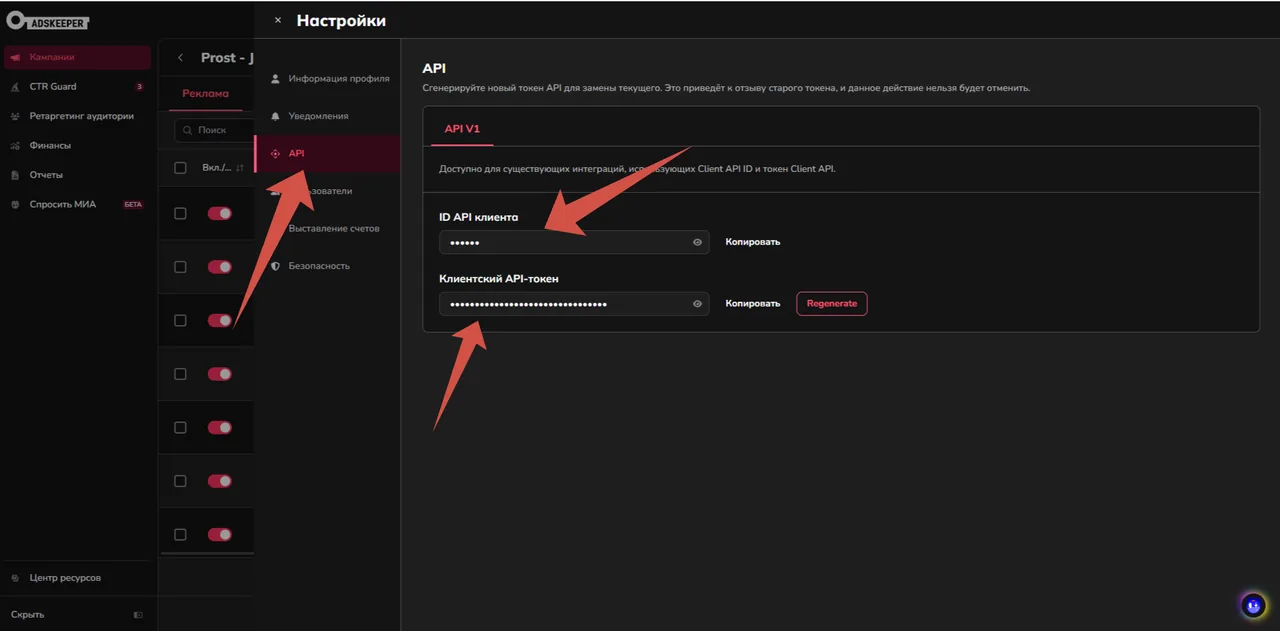1280x631 pixels.
Task: Click the magnifier icon in Поиск
Action: 188,130
